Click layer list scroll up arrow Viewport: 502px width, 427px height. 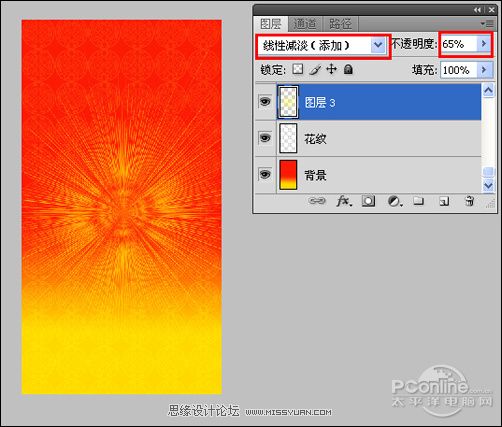pyautogui.click(x=488, y=90)
